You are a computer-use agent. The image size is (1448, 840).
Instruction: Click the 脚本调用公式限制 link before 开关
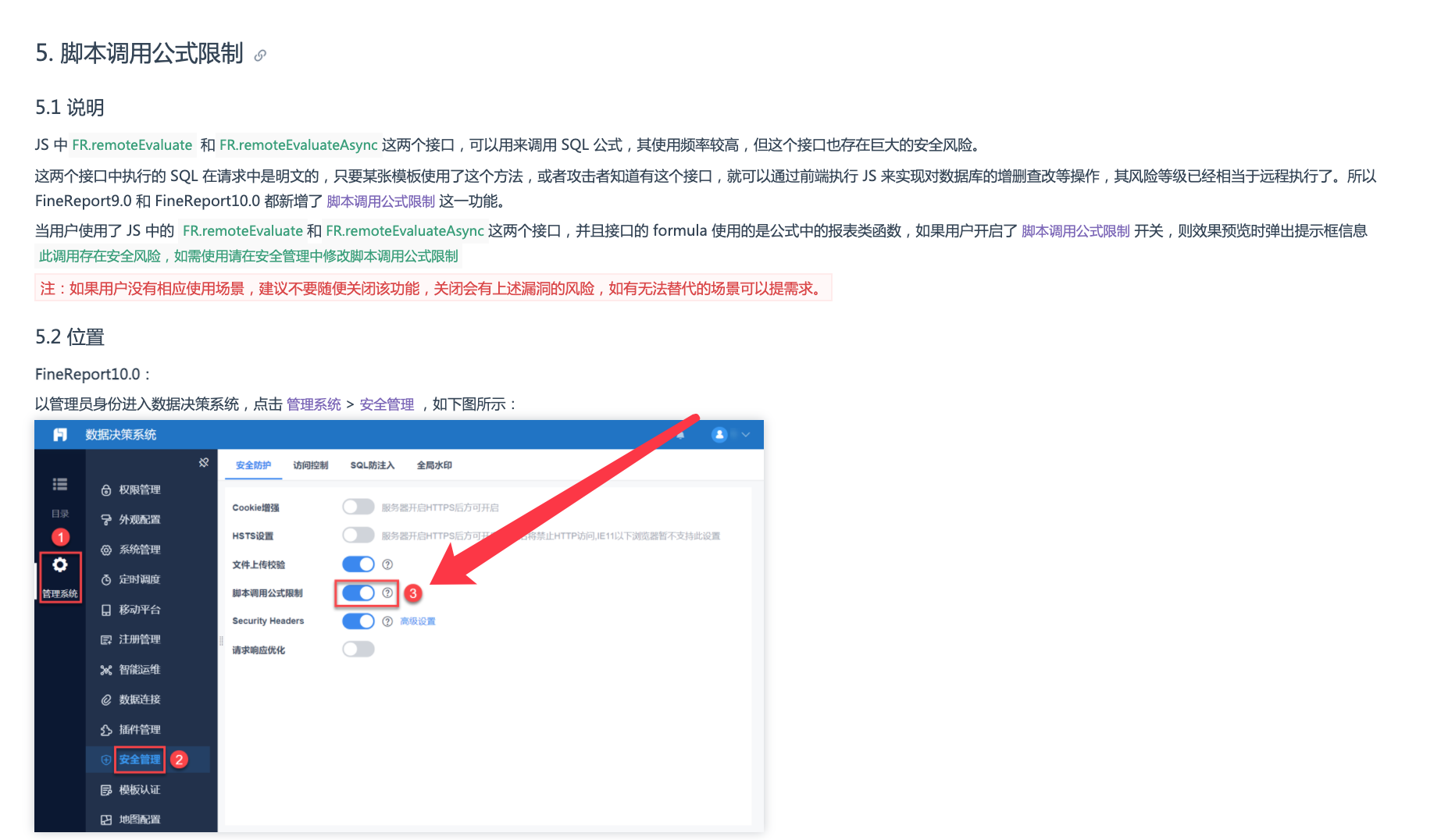(1075, 231)
